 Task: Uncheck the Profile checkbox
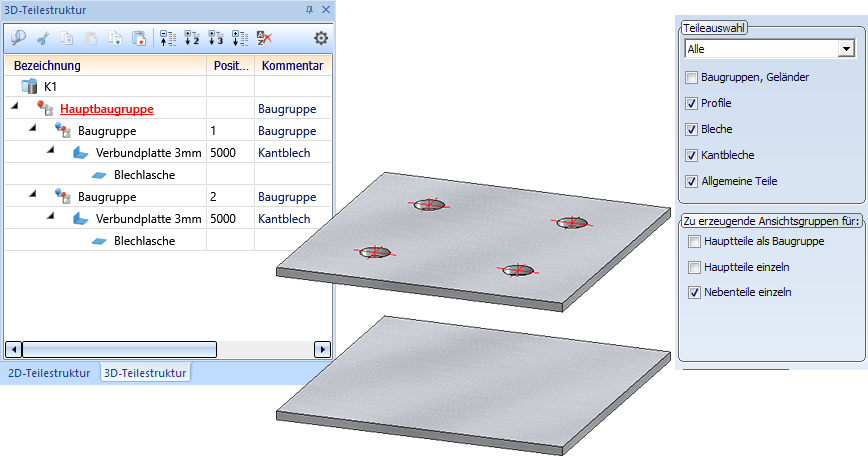(x=691, y=103)
